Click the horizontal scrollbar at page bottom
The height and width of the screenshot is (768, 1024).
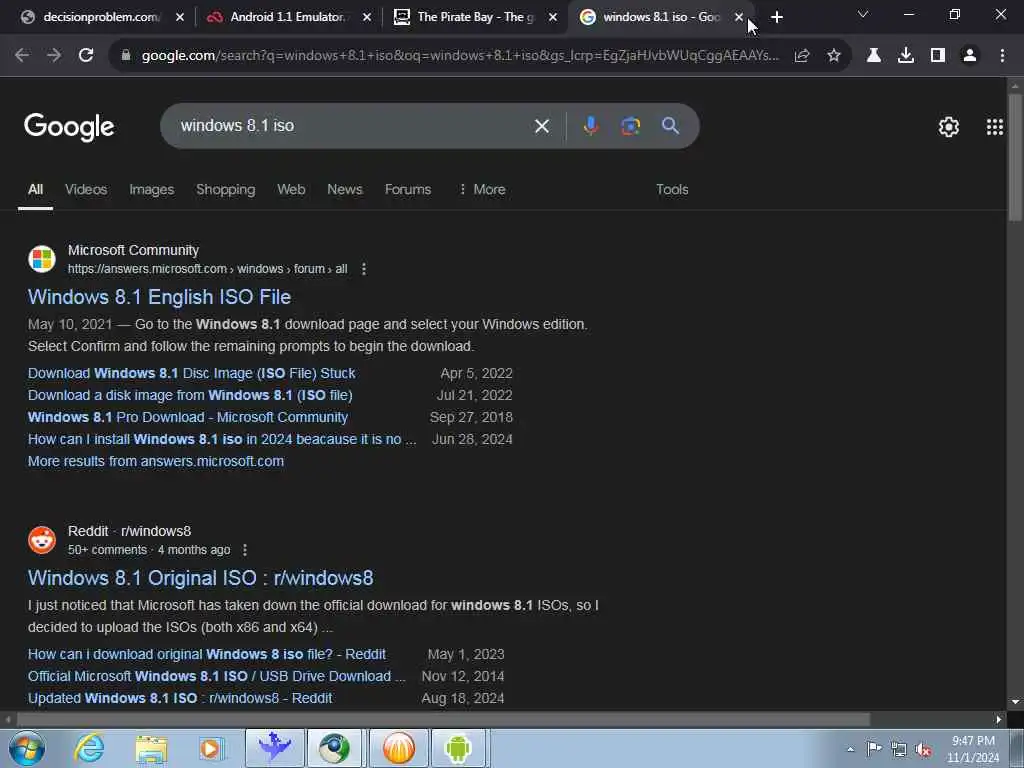tap(443, 720)
